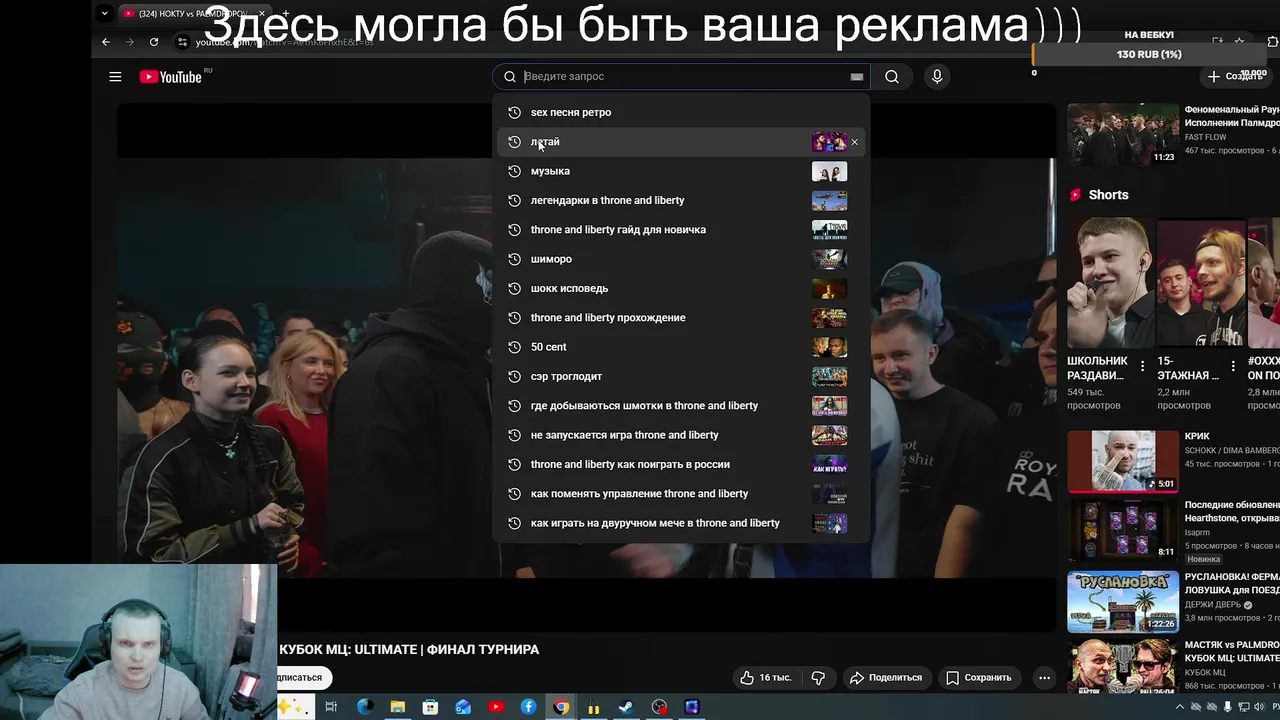Switch to Chrome in taskbar
1280x720 pixels.
(x=561, y=707)
